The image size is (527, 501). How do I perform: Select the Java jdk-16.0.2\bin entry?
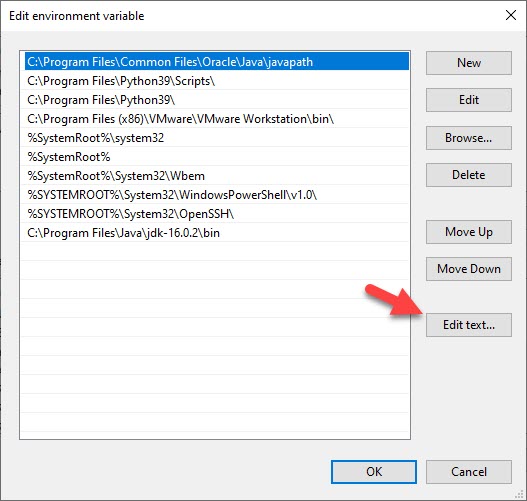(217, 233)
